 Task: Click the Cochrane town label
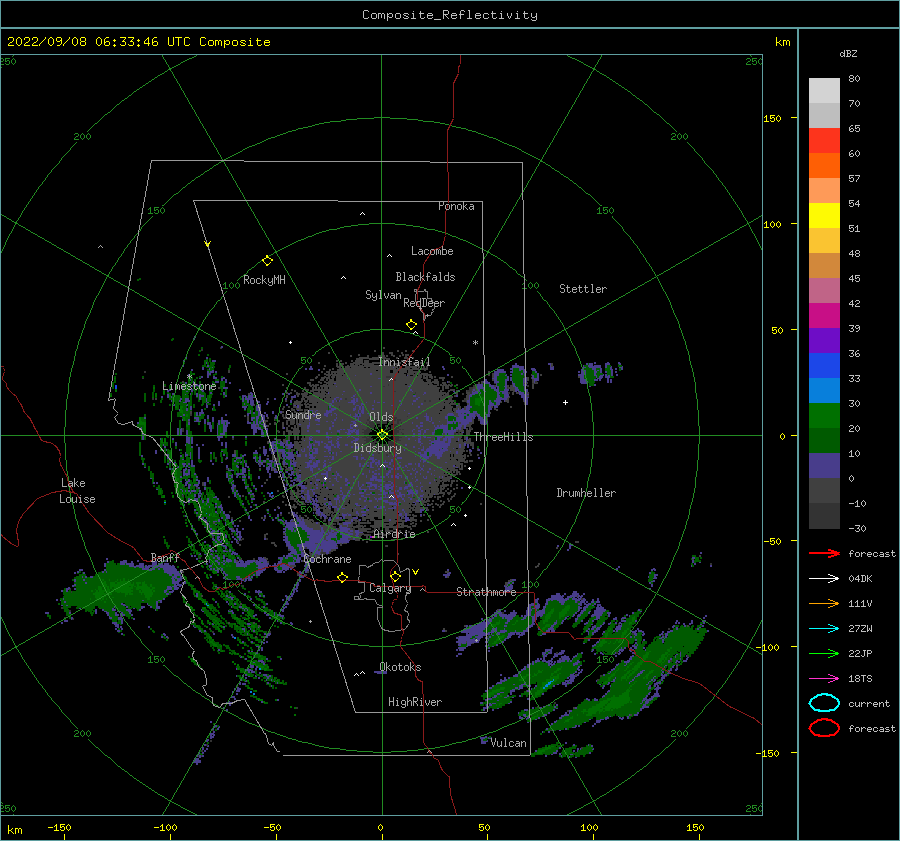point(327,559)
